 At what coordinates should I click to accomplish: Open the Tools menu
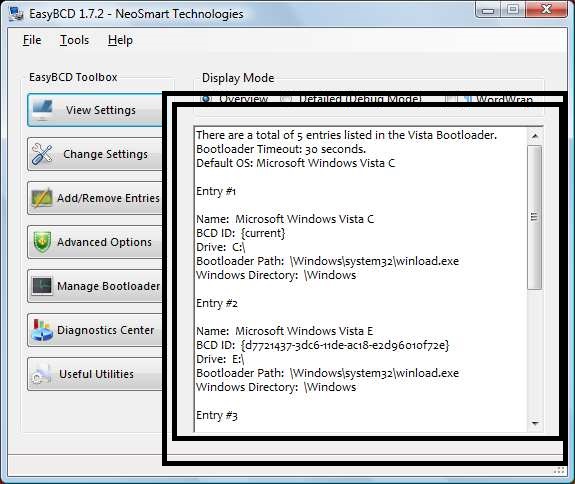(x=74, y=40)
